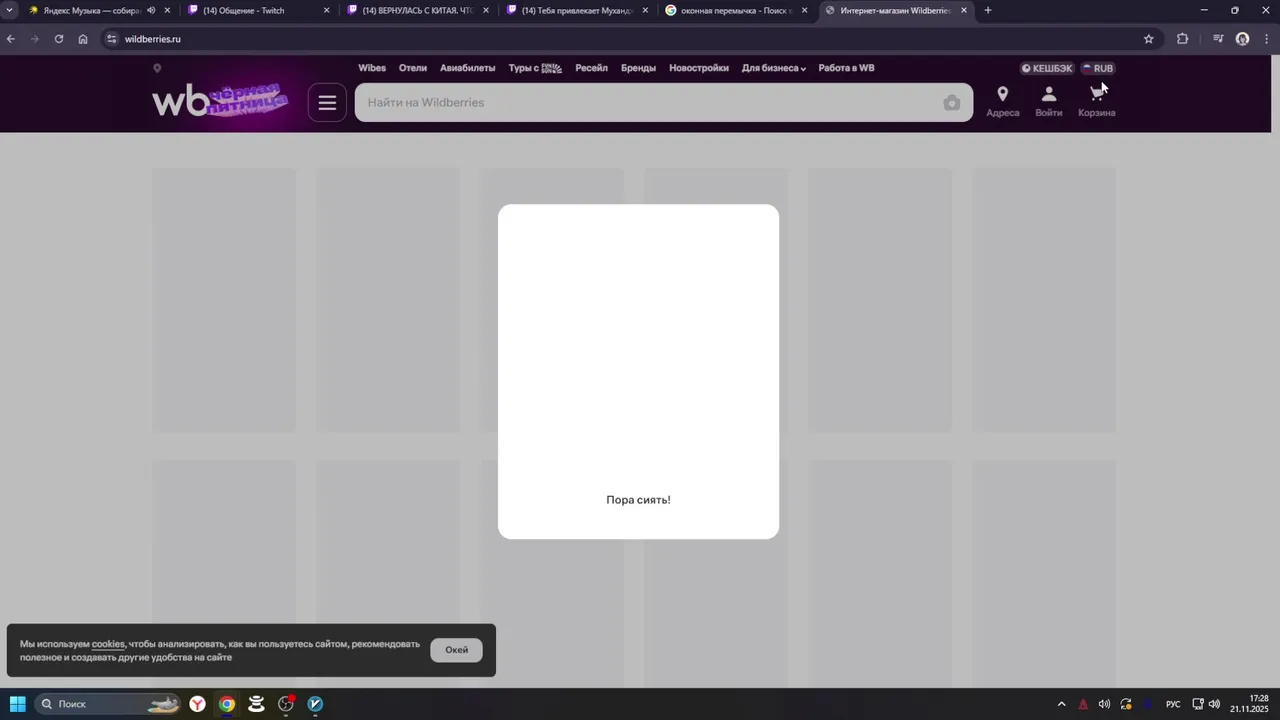
Task: View site information icon in address bar
Action: pyautogui.click(x=112, y=39)
